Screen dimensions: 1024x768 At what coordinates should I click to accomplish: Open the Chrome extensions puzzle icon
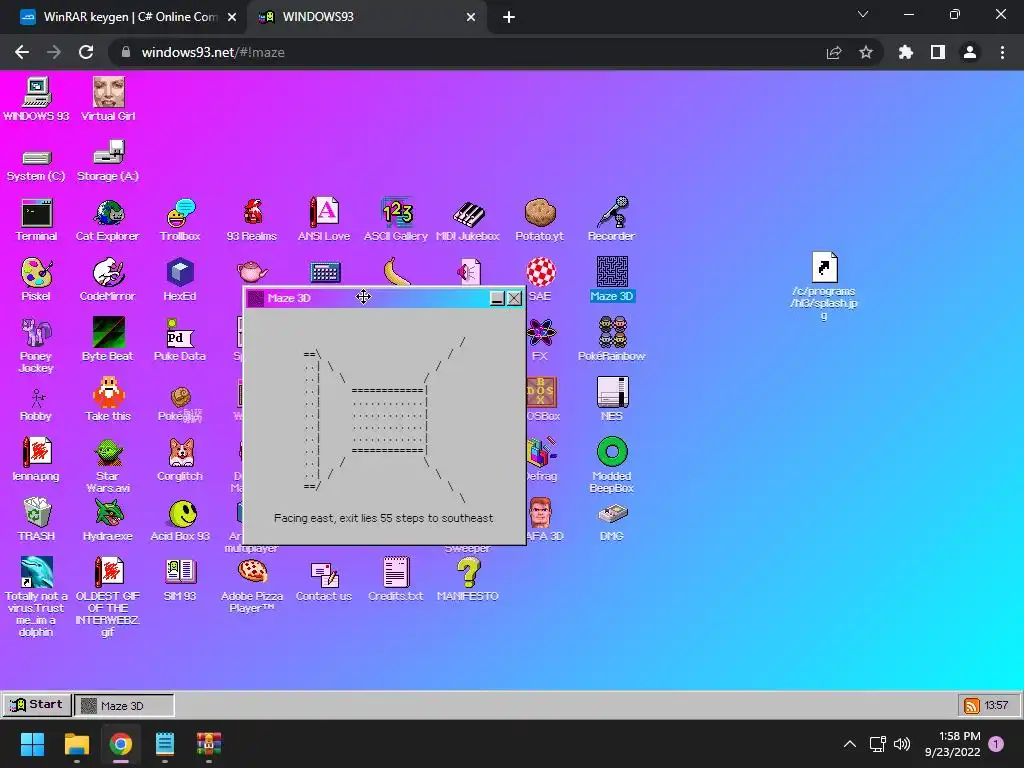906,52
